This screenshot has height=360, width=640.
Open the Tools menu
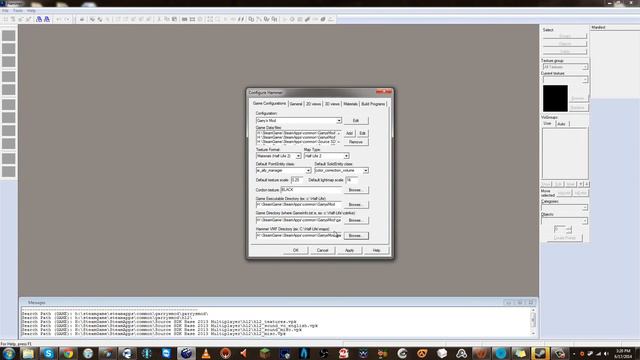coord(18,11)
